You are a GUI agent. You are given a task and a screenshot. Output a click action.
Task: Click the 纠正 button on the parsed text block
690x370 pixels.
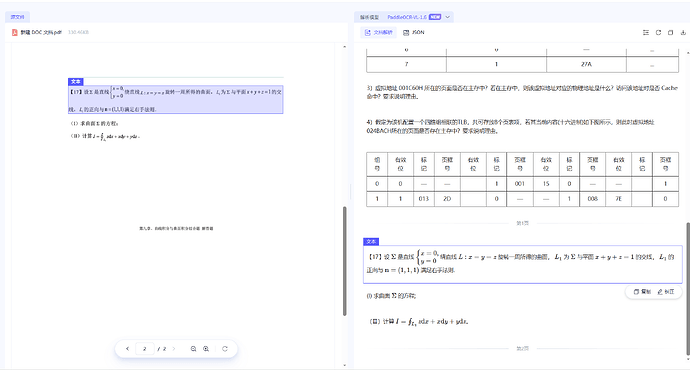(x=666, y=292)
